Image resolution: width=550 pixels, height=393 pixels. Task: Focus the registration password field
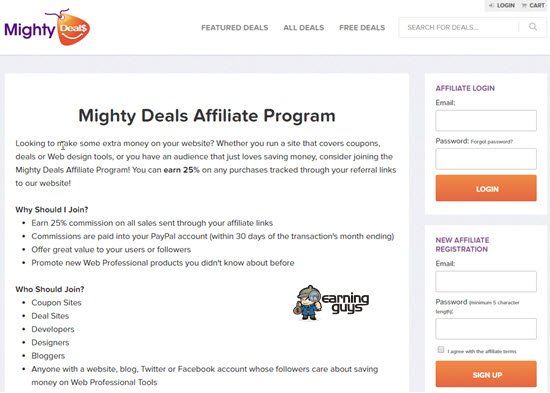(486, 329)
